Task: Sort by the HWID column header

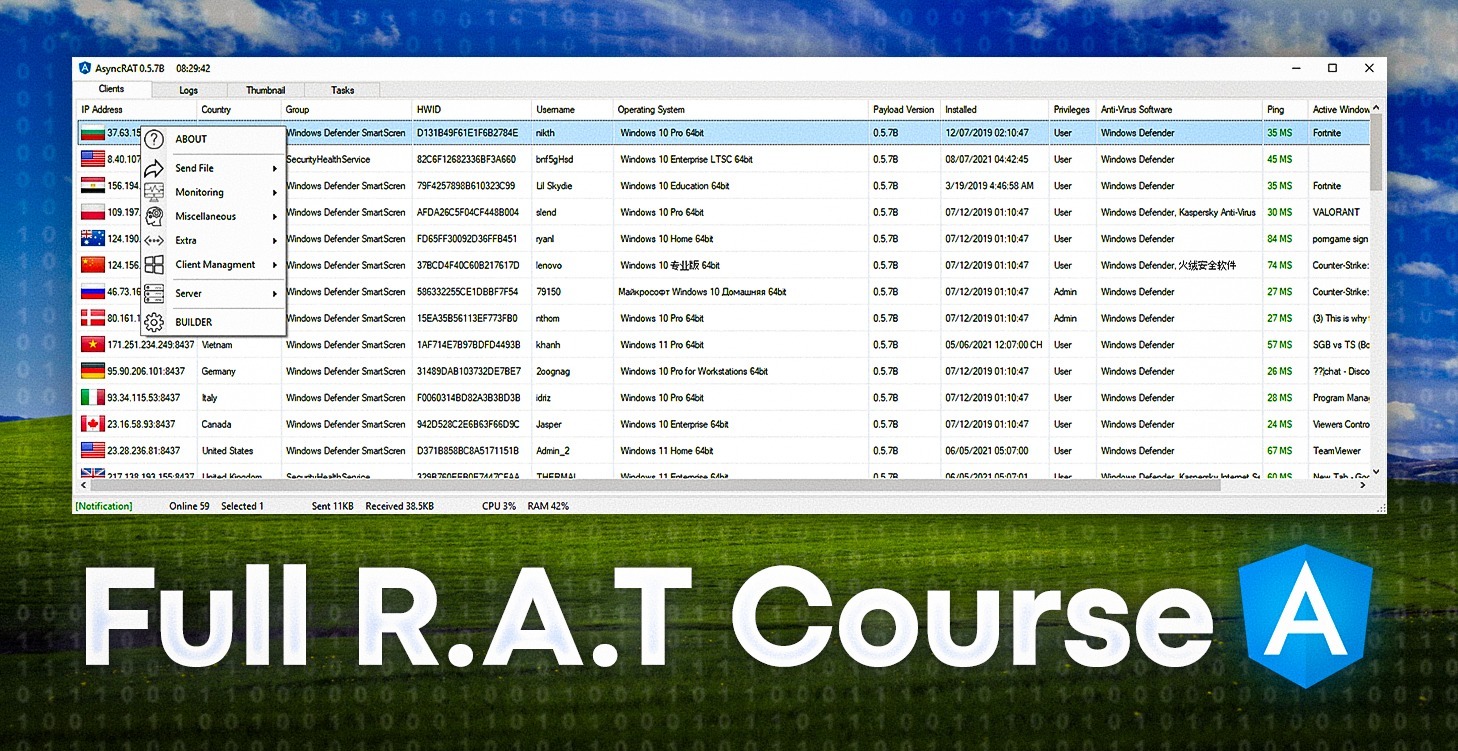Action: pos(472,109)
